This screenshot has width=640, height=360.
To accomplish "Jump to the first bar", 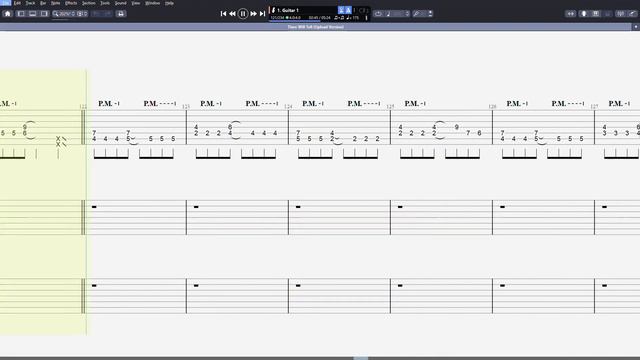I will click(223, 13).
